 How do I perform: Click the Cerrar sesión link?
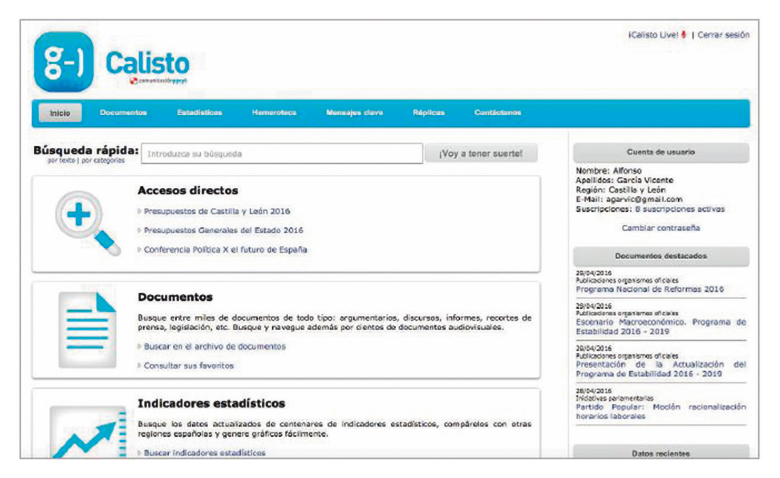tap(723, 35)
